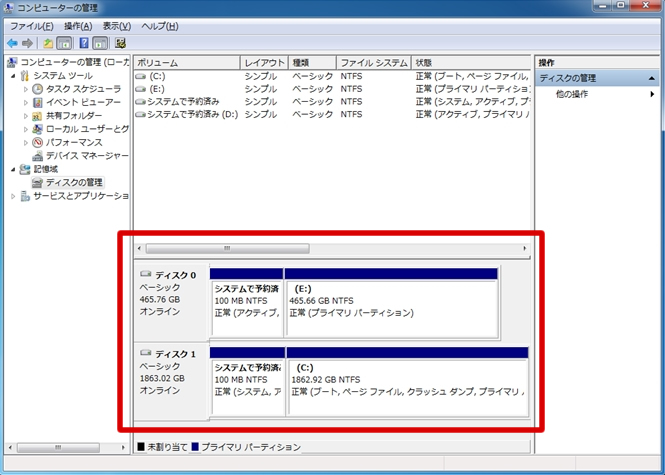The height and width of the screenshot is (475, 665).
Task: Select ディスクの管理 in the tree
Action: point(74,182)
